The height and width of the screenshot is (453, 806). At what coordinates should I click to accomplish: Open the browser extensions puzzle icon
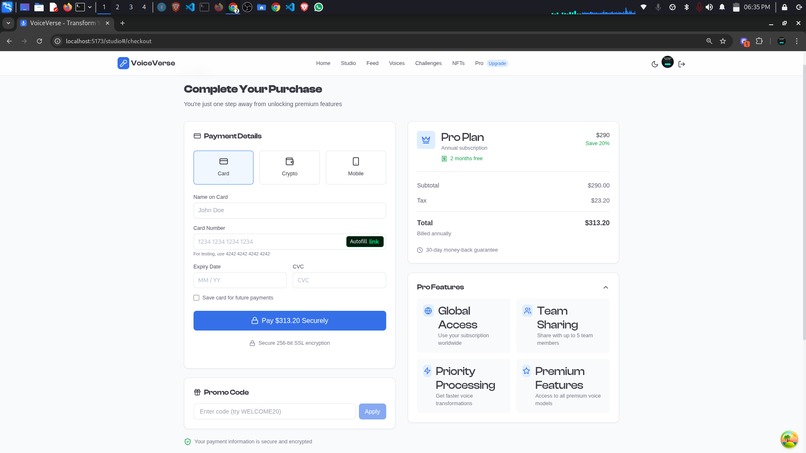(x=759, y=41)
